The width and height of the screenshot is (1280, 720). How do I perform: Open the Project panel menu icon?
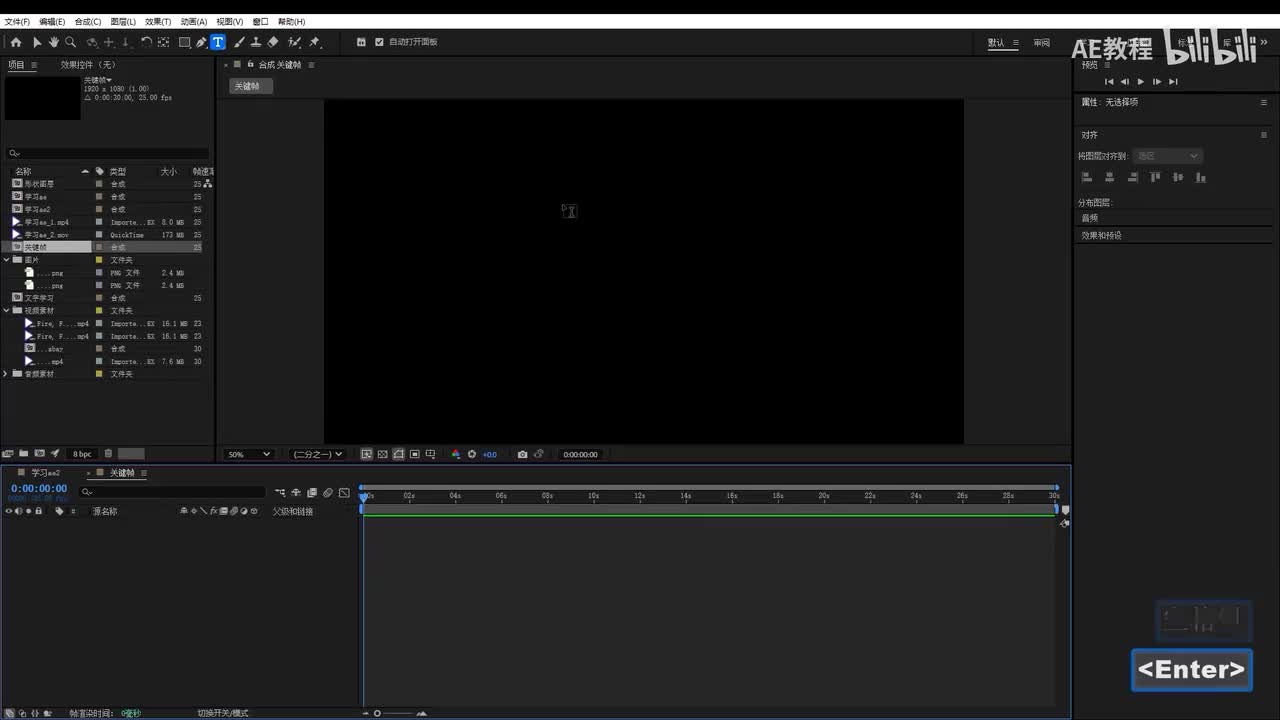33,65
